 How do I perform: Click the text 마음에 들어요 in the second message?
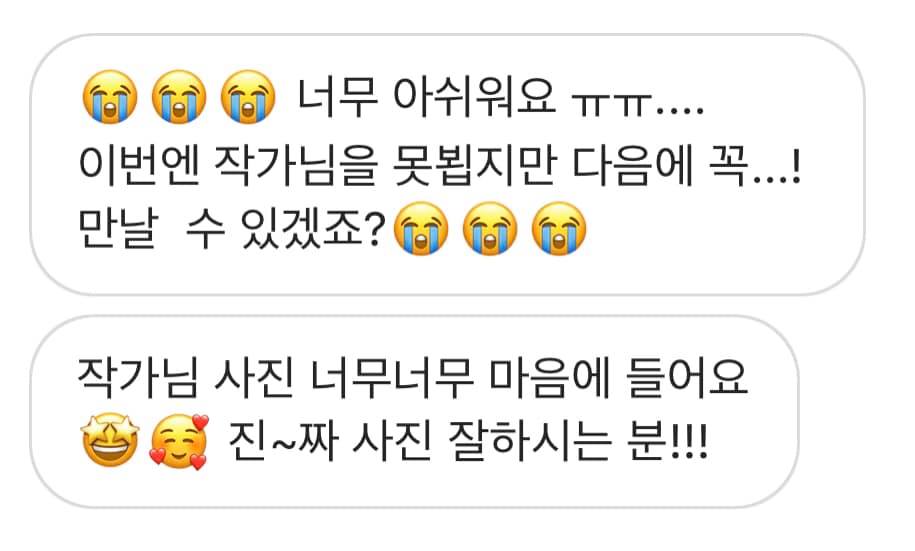[618, 378]
